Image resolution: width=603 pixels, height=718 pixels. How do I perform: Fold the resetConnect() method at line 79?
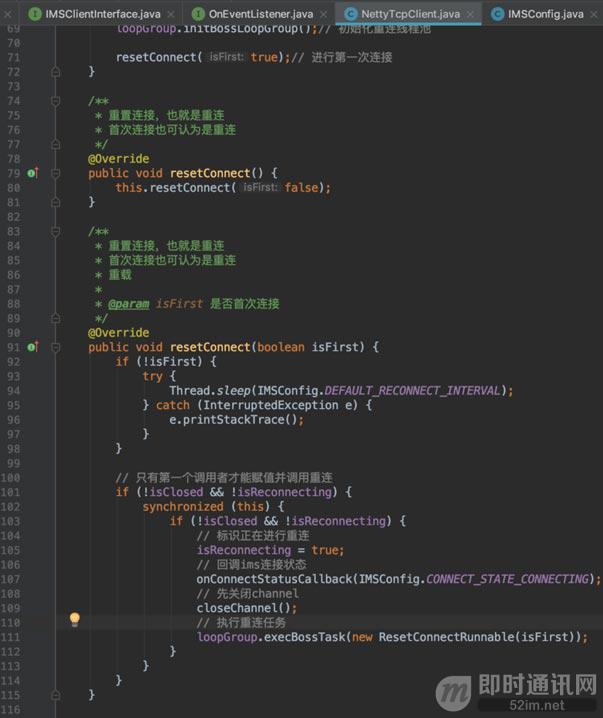[55, 173]
